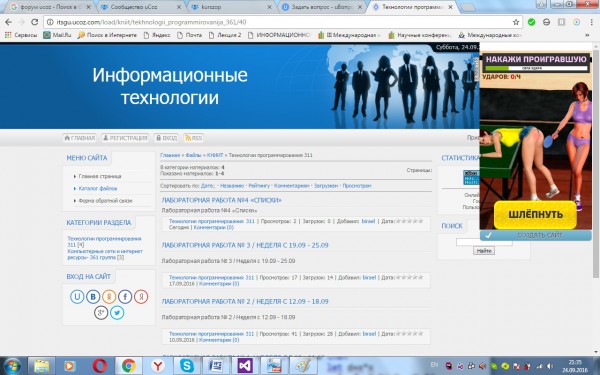This screenshot has height=375, width=600.
Task: Open the Поиск в Интернете bookmark
Action: (107, 35)
